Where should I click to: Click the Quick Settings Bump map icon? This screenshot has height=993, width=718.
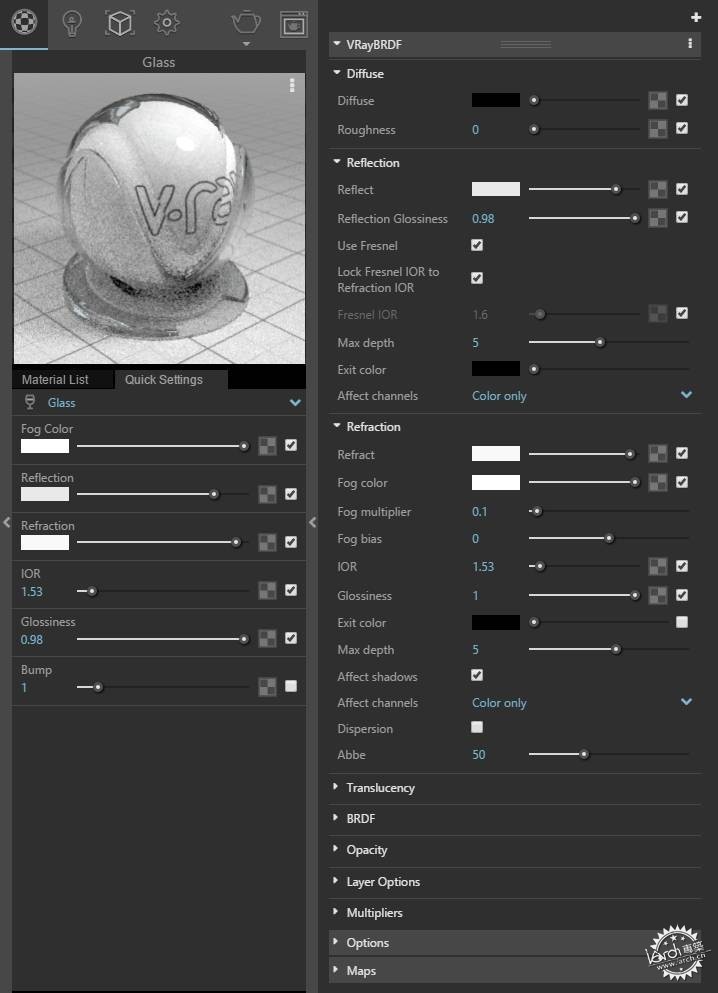[267, 686]
